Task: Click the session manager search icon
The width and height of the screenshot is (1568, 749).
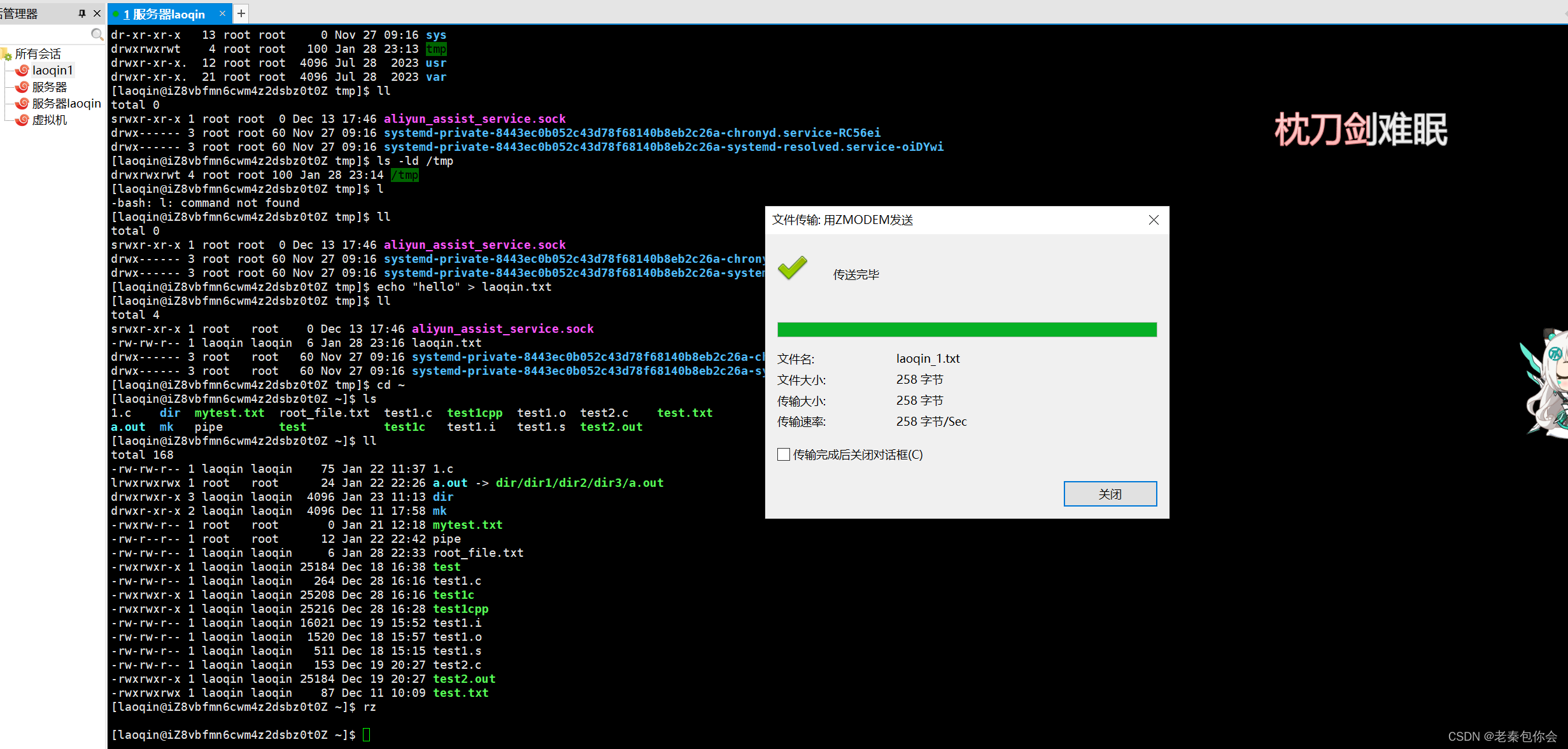Action: coord(97,34)
